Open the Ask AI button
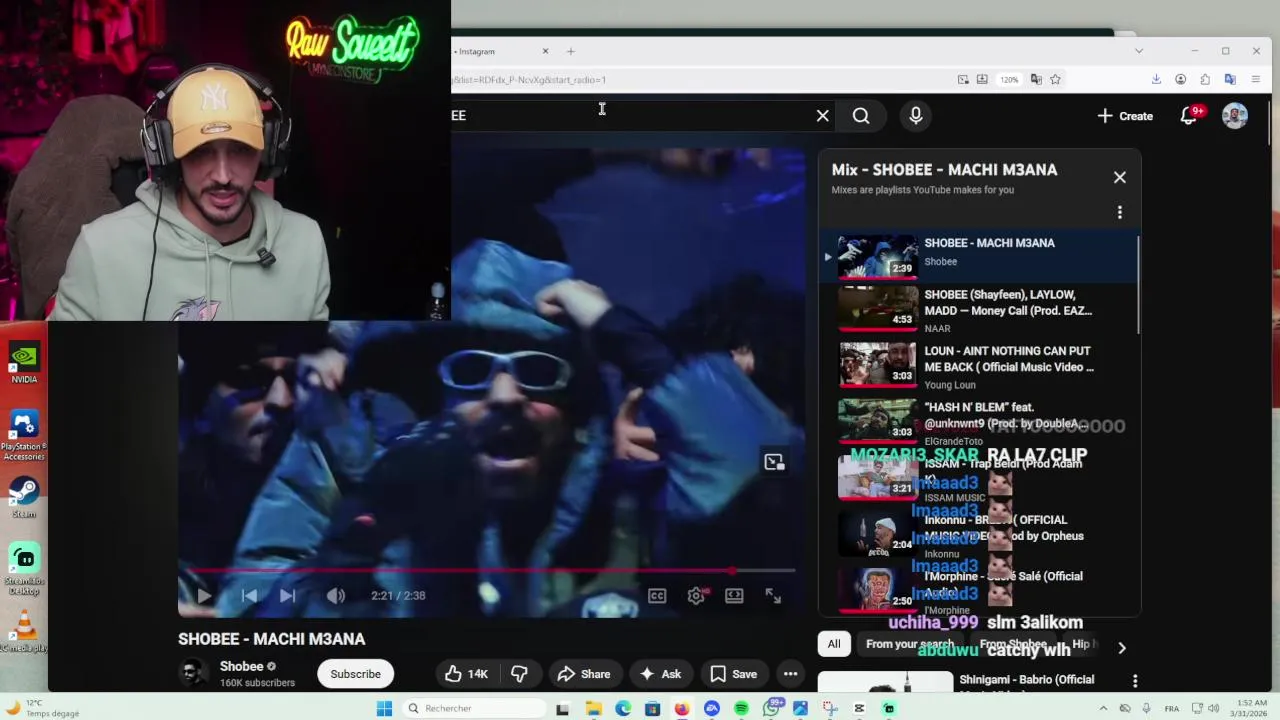1280x720 pixels. tap(660, 674)
